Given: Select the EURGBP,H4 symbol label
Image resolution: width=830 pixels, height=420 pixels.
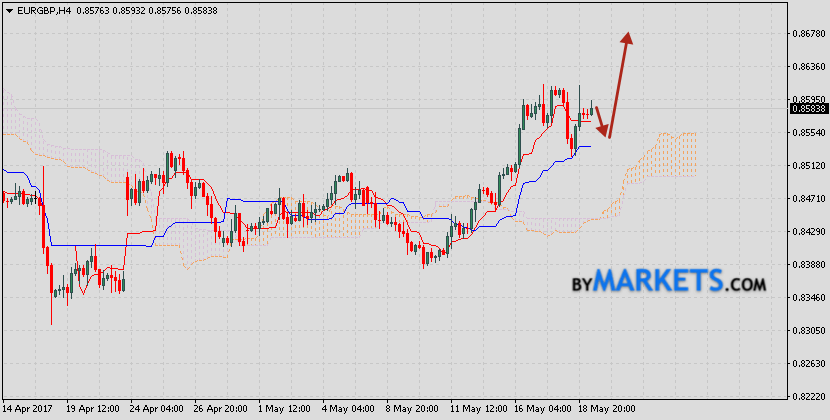Looking at the screenshot, I should pyautogui.click(x=42, y=8).
